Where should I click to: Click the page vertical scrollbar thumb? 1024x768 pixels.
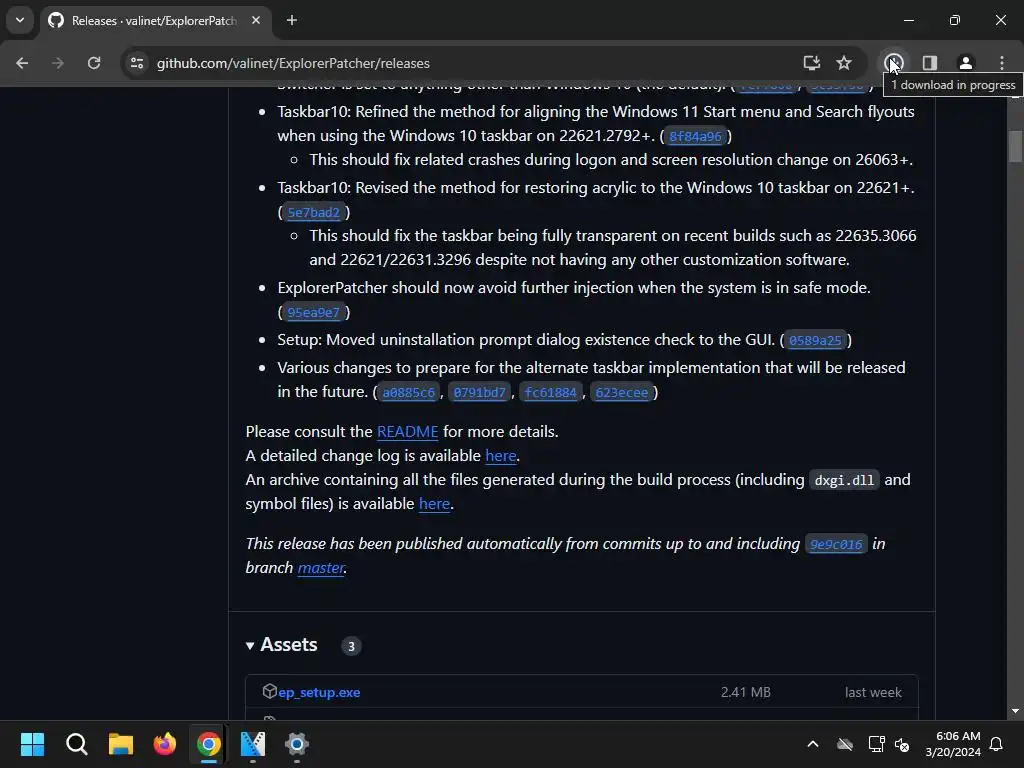pyautogui.click(x=1014, y=146)
